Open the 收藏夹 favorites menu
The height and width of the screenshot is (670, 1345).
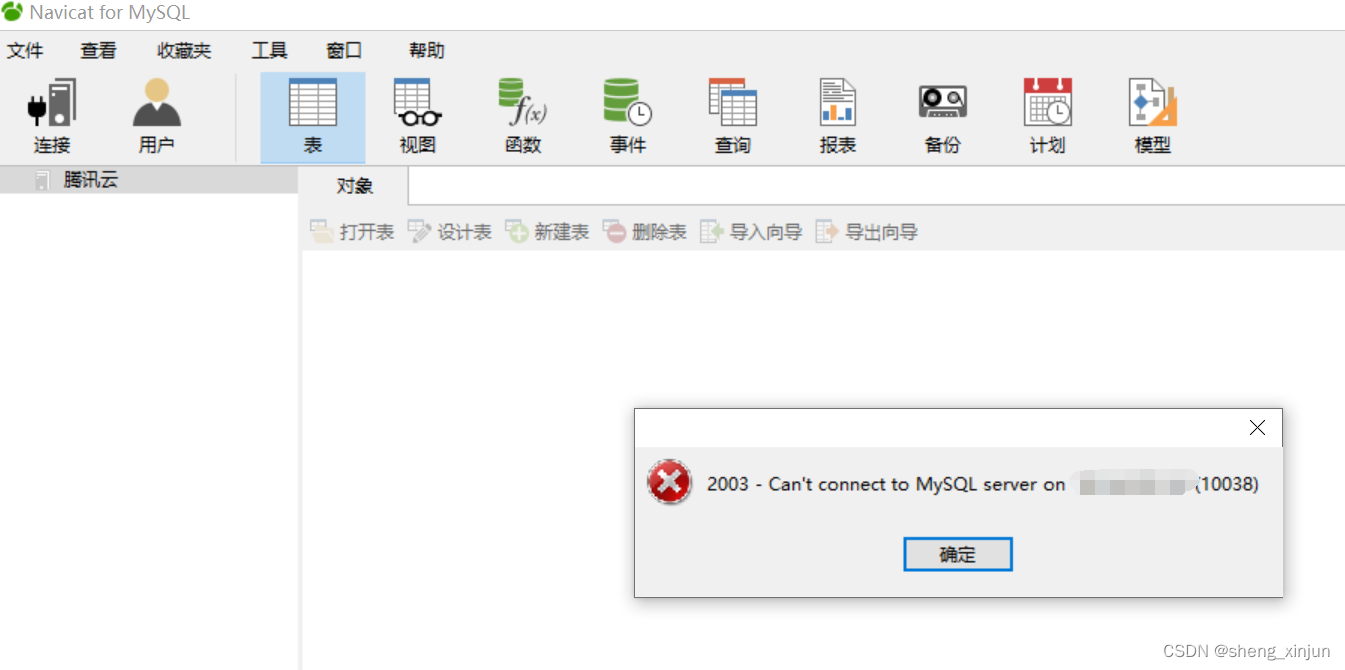[x=184, y=51]
